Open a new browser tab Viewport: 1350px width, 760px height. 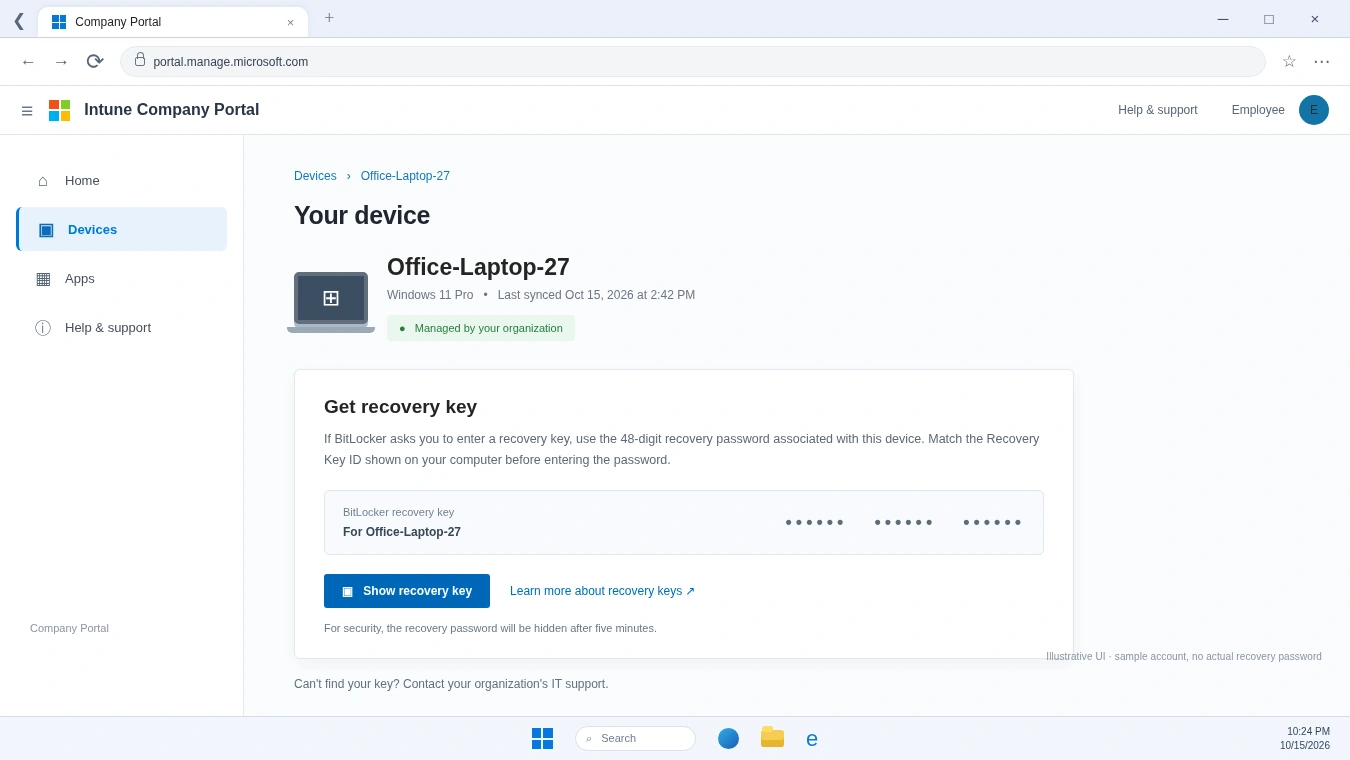[329, 18]
